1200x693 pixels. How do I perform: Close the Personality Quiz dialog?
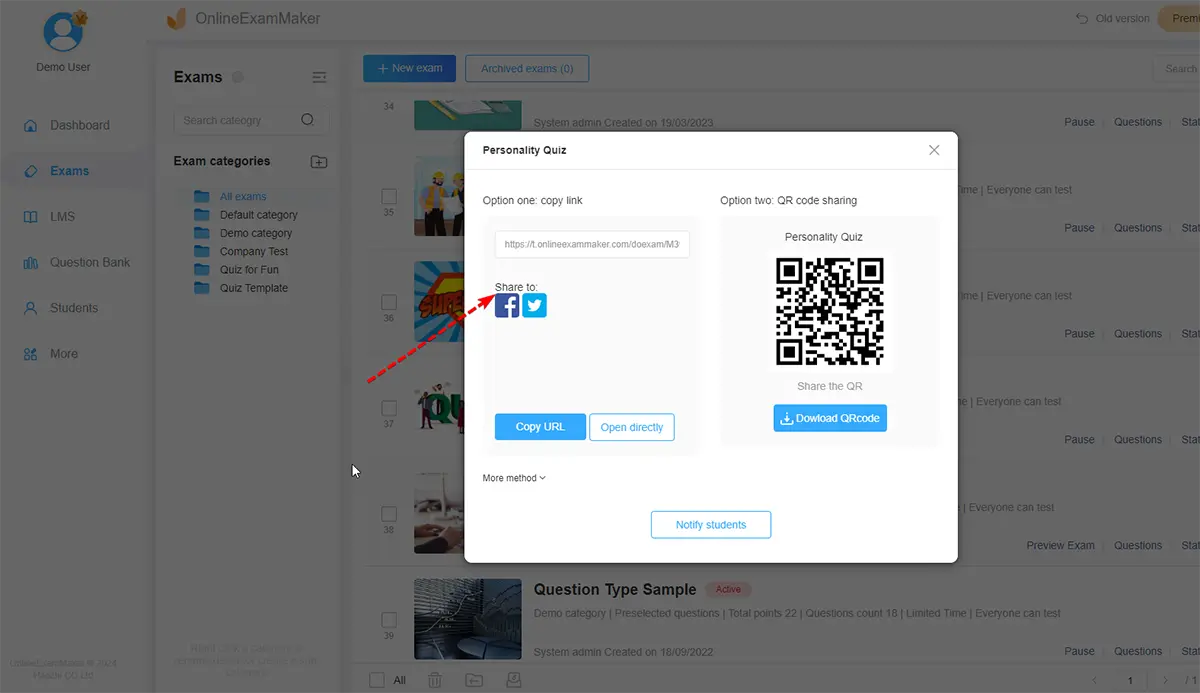934,150
